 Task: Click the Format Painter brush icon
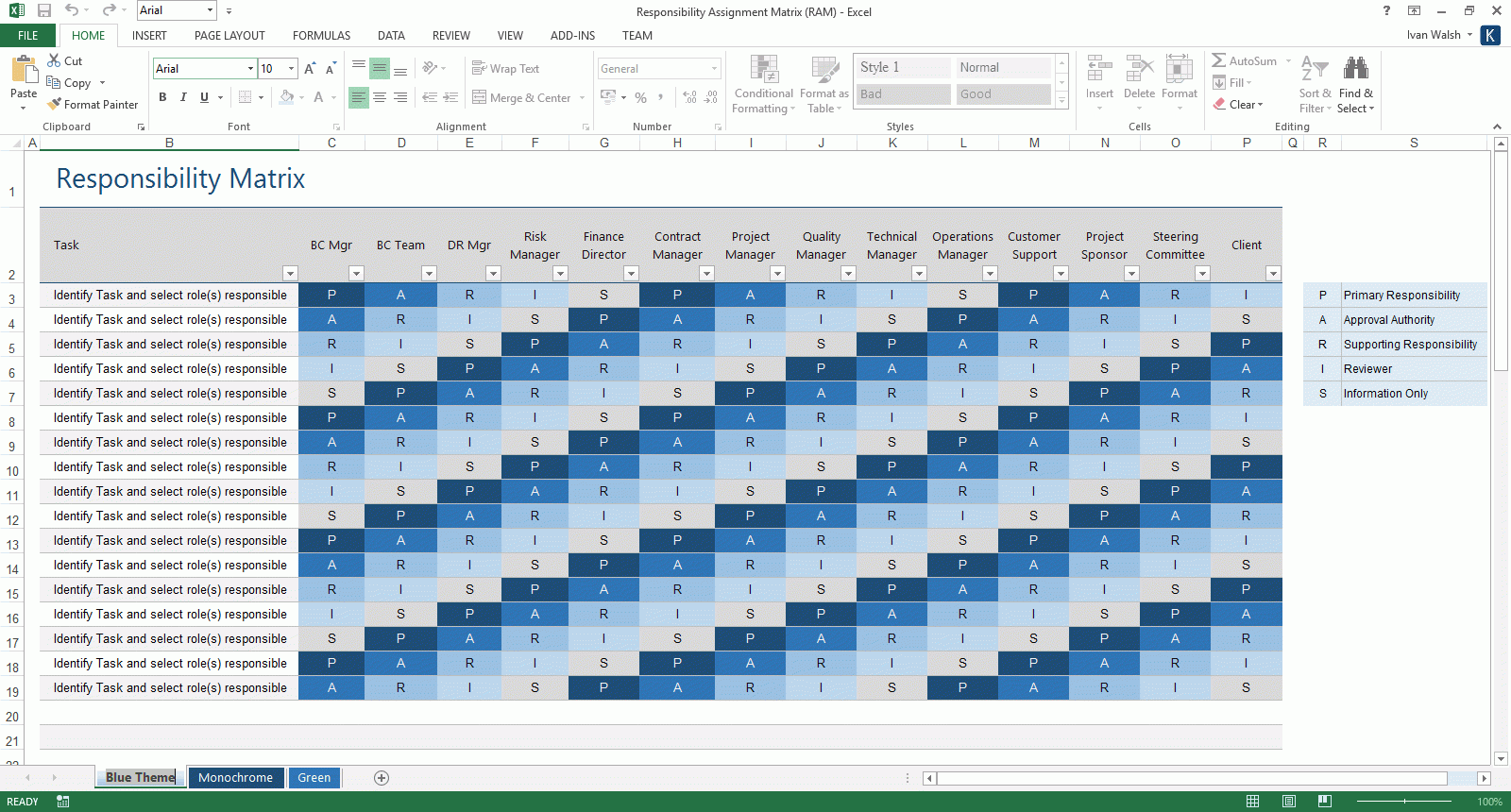pos(55,105)
